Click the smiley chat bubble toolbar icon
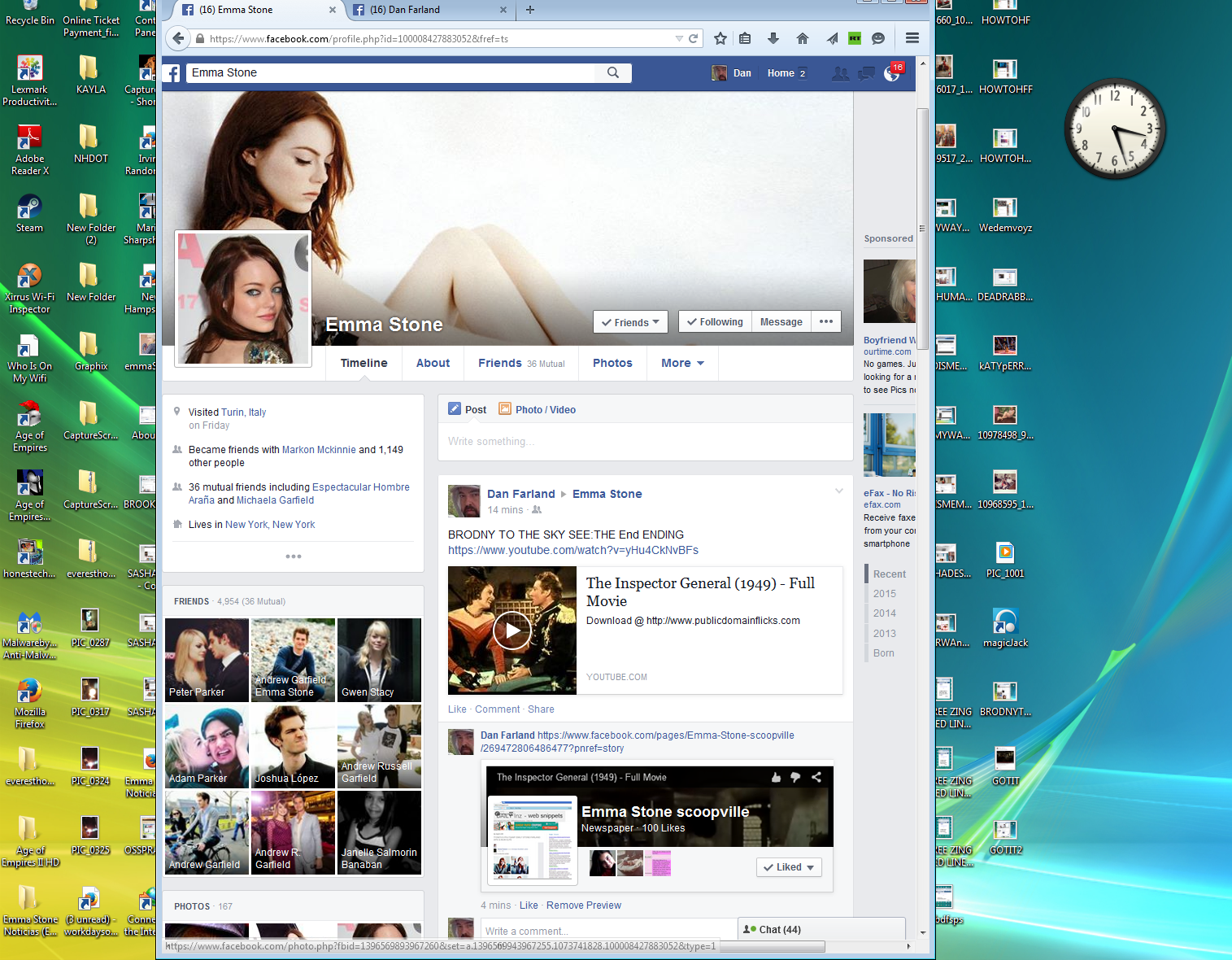Screen dimensions: 1232x960 (878, 38)
